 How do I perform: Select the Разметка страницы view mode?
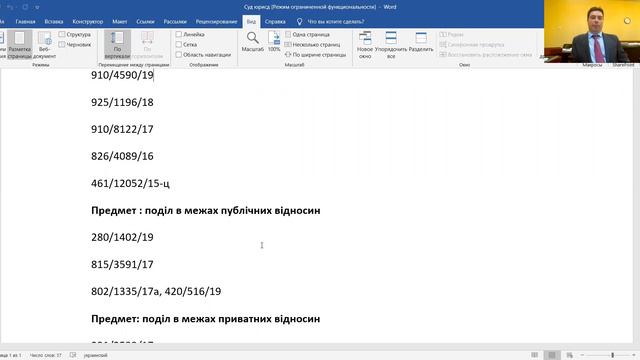coord(19,44)
